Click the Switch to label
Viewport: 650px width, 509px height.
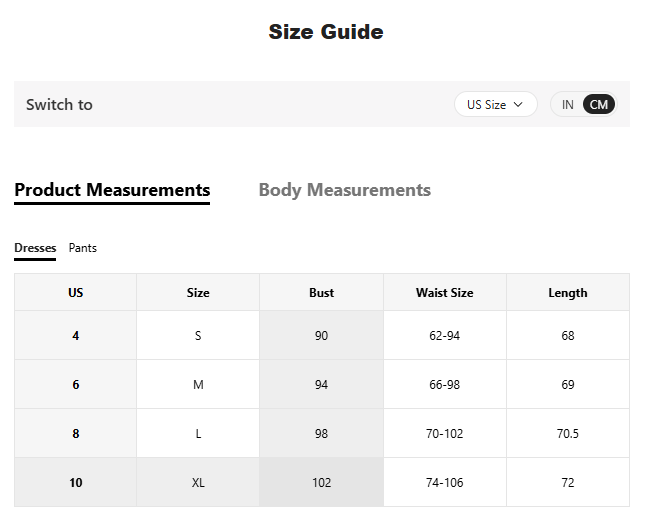pos(59,104)
